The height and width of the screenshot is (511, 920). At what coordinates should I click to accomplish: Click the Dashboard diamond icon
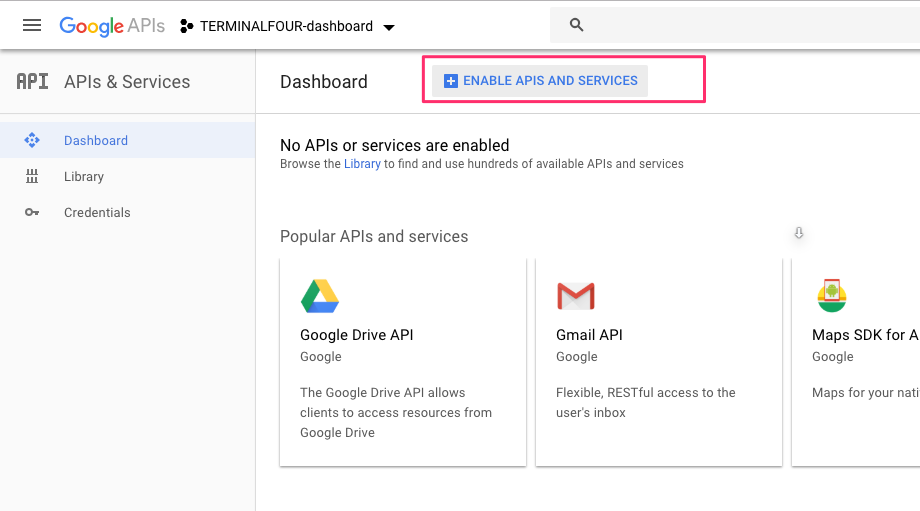click(x=32, y=140)
